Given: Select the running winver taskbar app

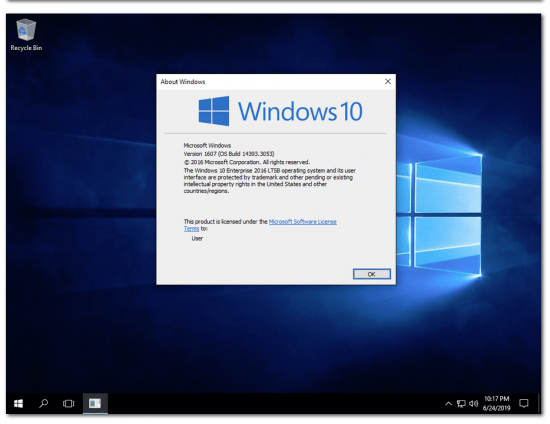Looking at the screenshot, I should click(x=95, y=403).
